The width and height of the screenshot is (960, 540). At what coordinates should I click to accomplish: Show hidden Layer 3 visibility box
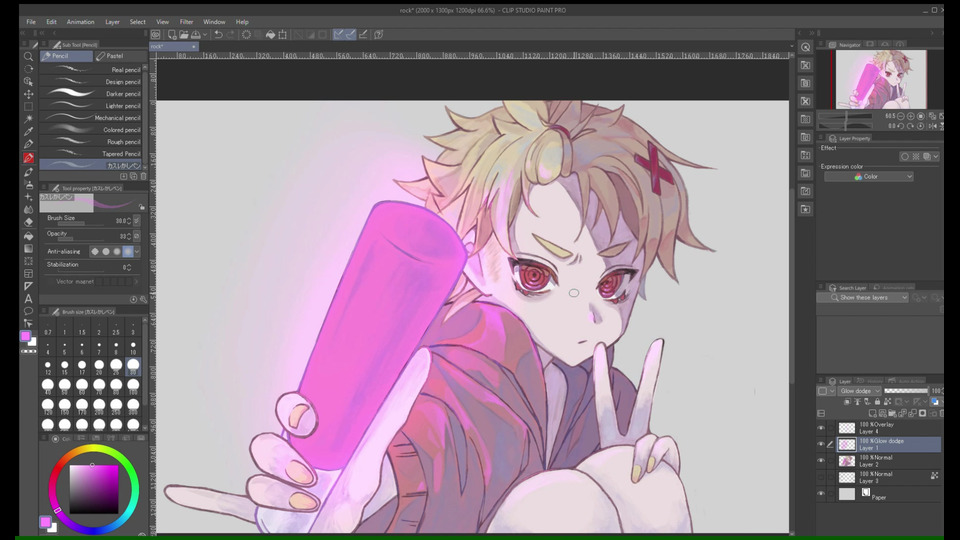coord(821,477)
